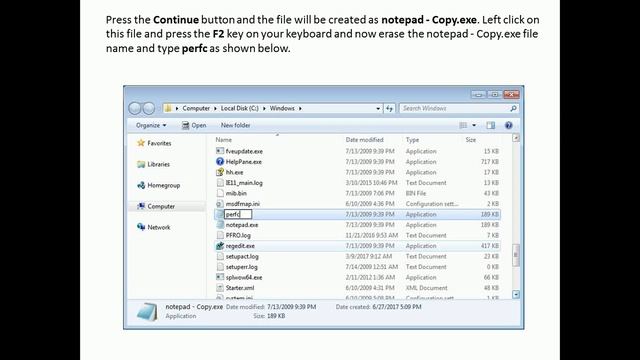Image resolution: width=640 pixels, height=360 pixels.
Task: Click the Open toolbar button
Action: 194,125
